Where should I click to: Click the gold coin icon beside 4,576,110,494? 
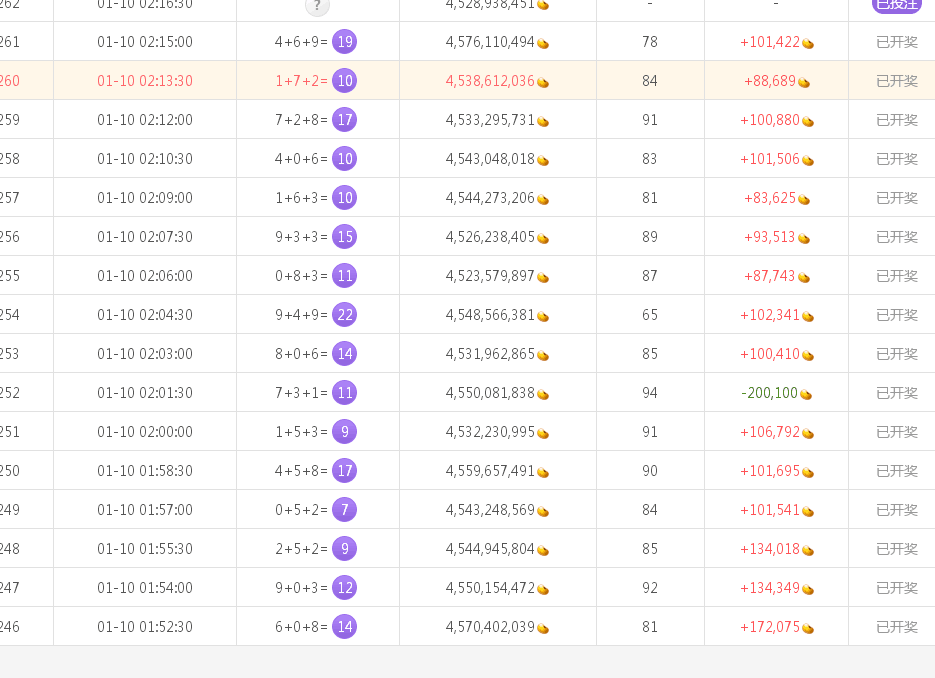(x=543, y=44)
